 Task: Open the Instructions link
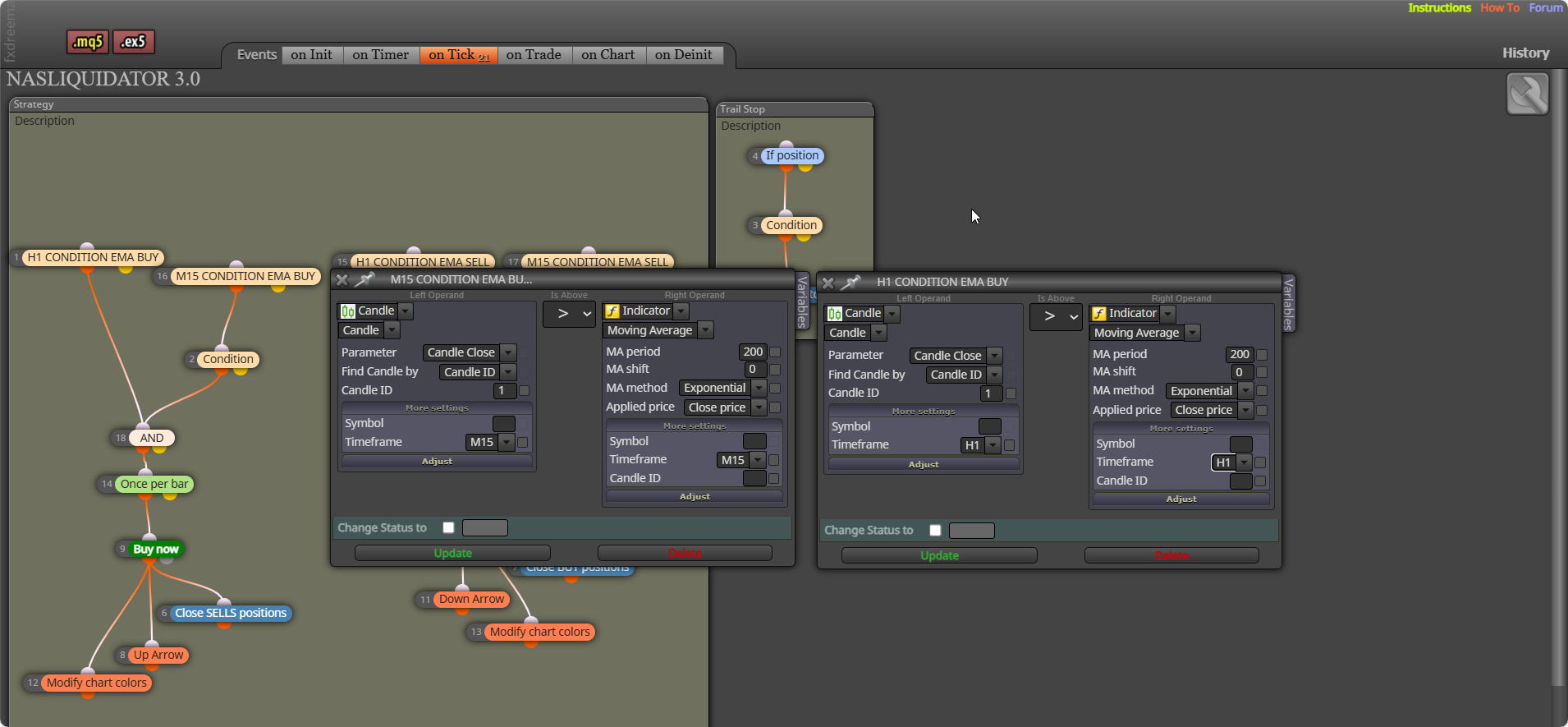(1439, 7)
